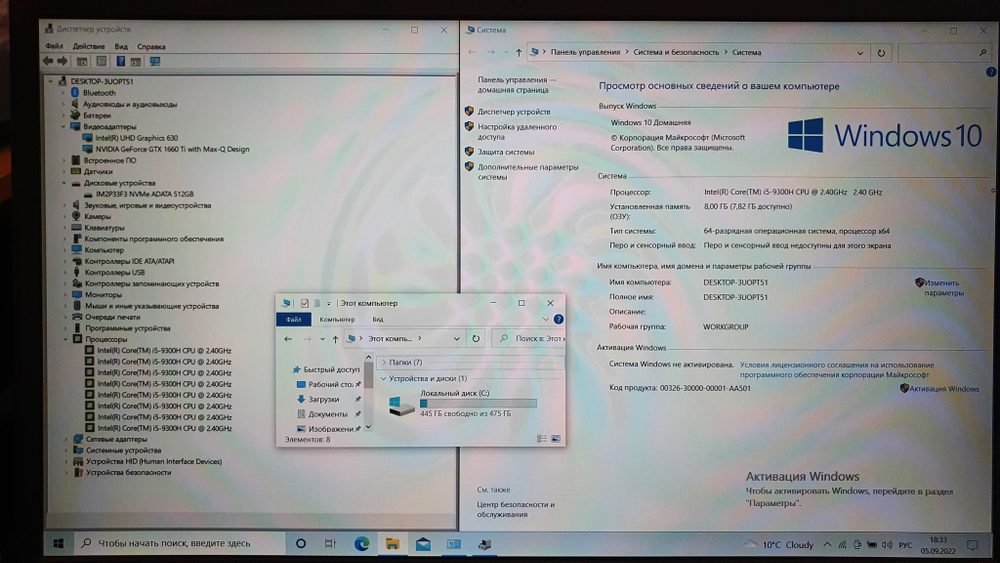Viewport: 1000px width, 563px height.
Task: Open the Действие menu in Device Manager
Action: tap(89, 47)
